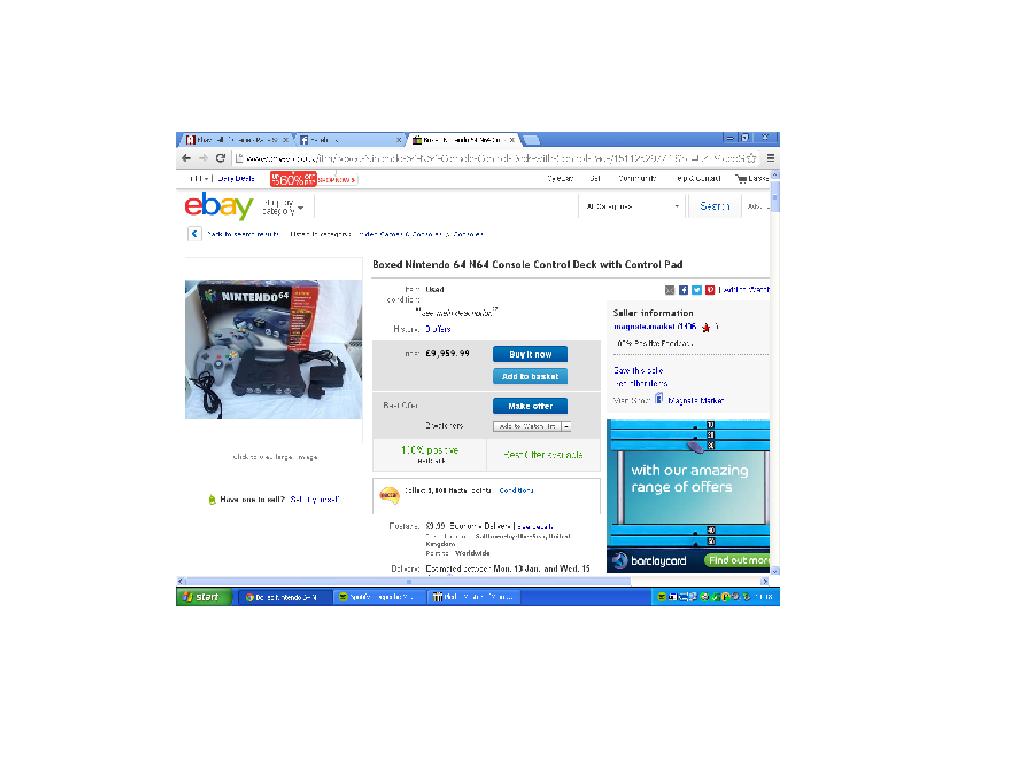Open the Windows Start button
The width and height of the screenshot is (1024, 768).
coord(203,596)
